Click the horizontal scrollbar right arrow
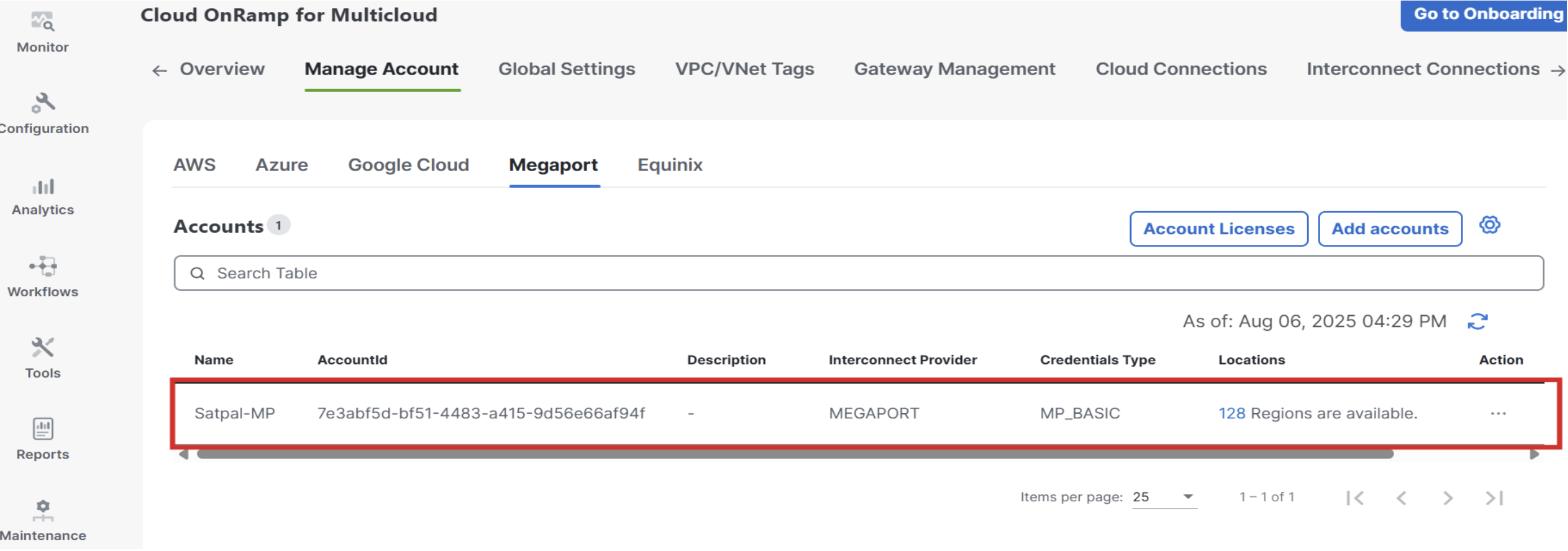Viewport: 1568px width, 551px height. pos(1534,455)
